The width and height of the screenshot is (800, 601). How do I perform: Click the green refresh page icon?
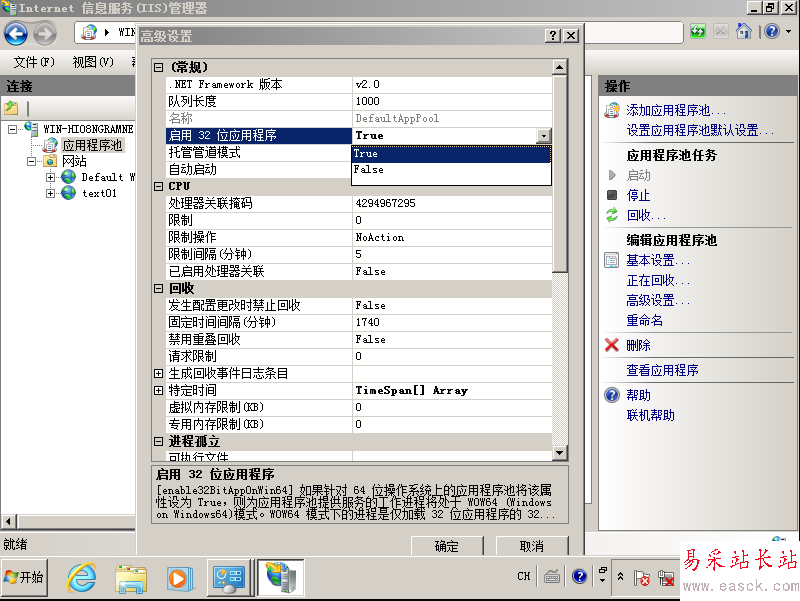click(x=697, y=32)
